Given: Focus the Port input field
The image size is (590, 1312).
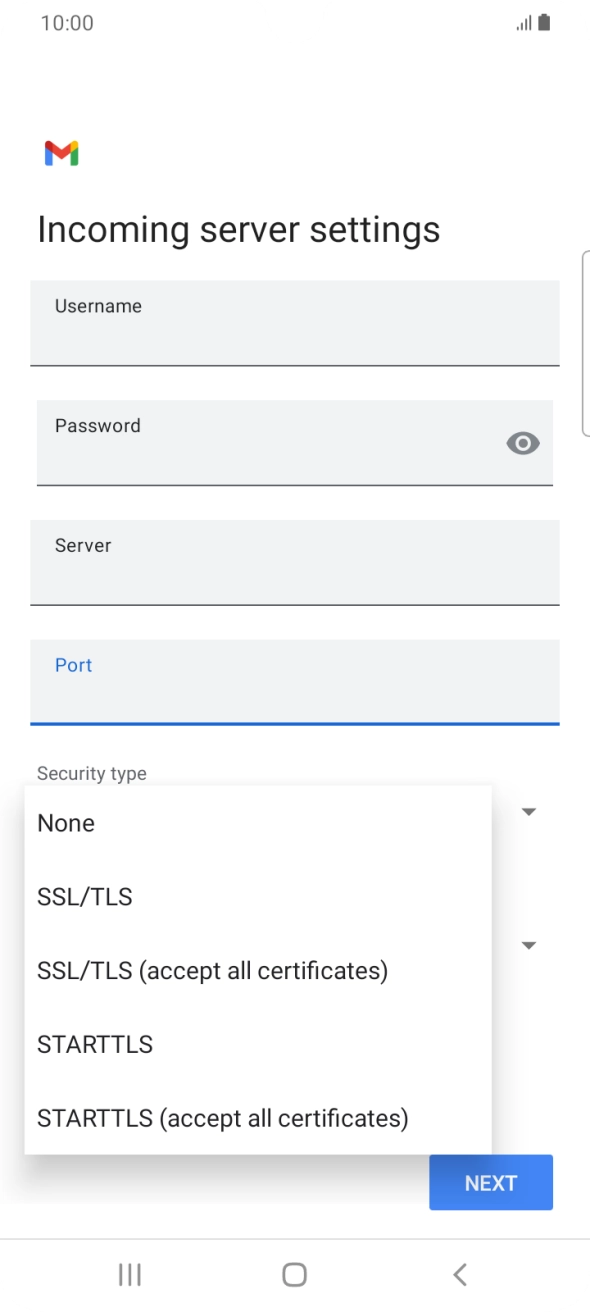Looking at the screenshot, I should pos(295,682).
